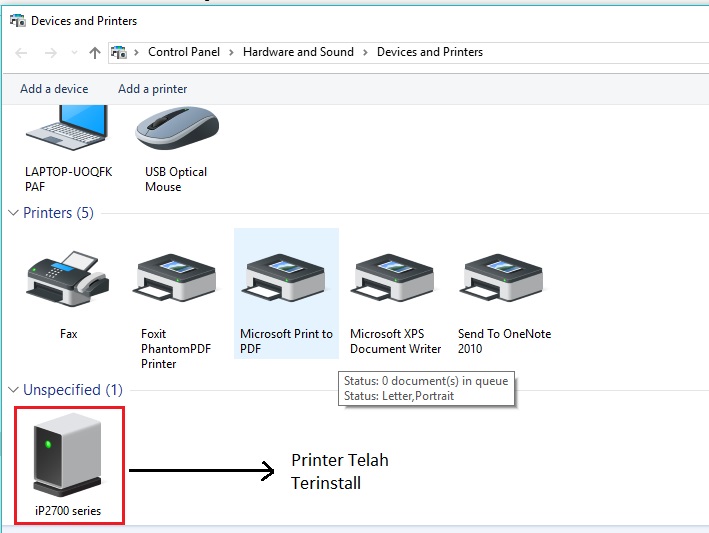Expand chevron after Hardware and Sound breadcrumb

pos(365,52)
